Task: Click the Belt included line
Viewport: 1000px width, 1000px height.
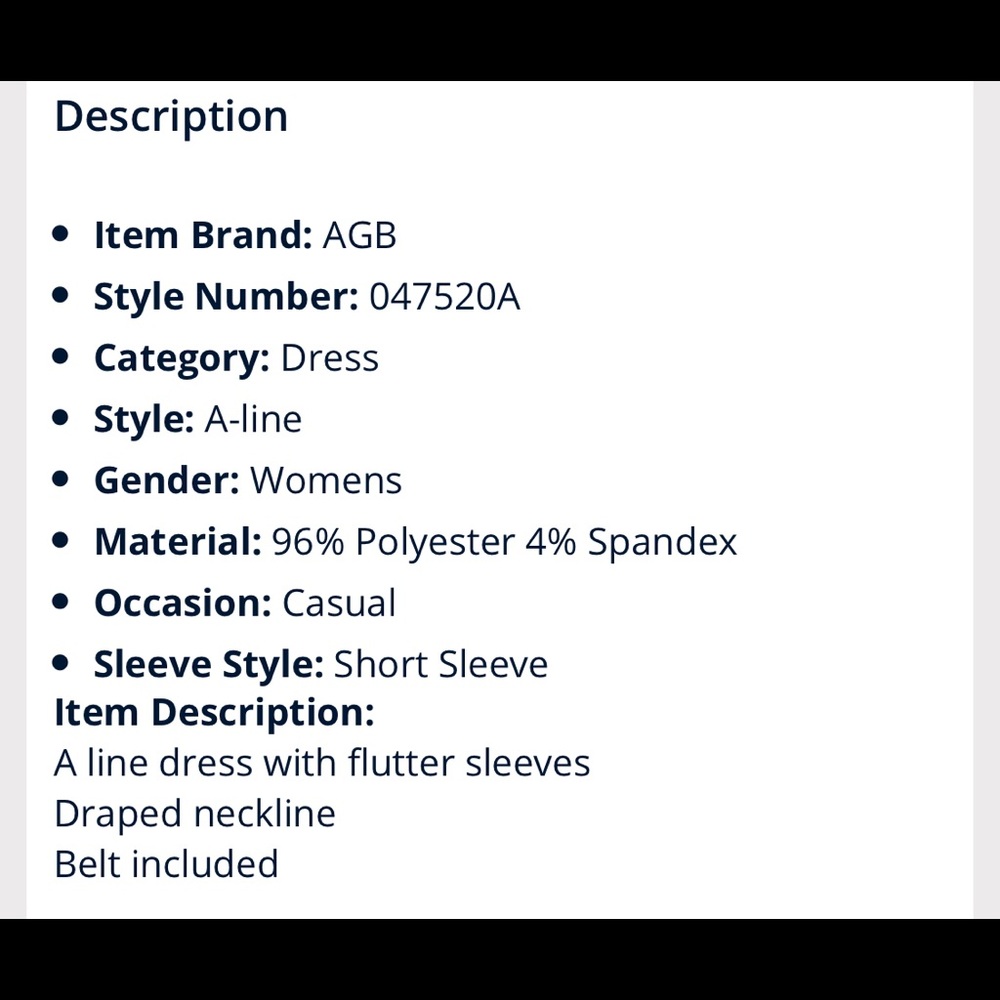Action: 166,864
